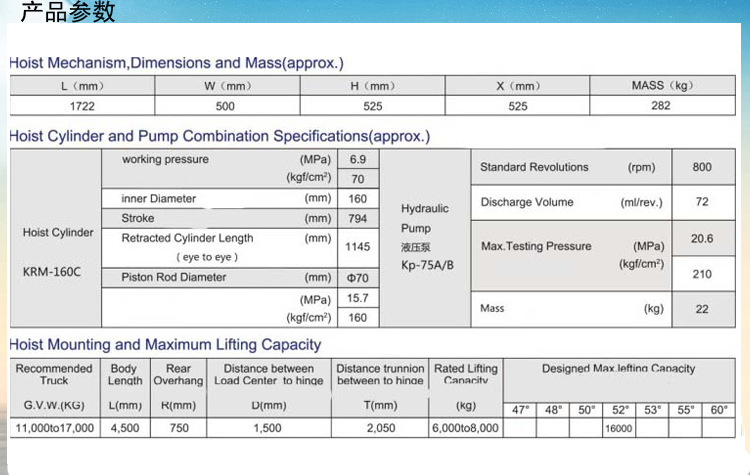Viewport: 750px width, 475px height.
Task: Select the pump Mass value 22
Action: (x=702, y=309)
